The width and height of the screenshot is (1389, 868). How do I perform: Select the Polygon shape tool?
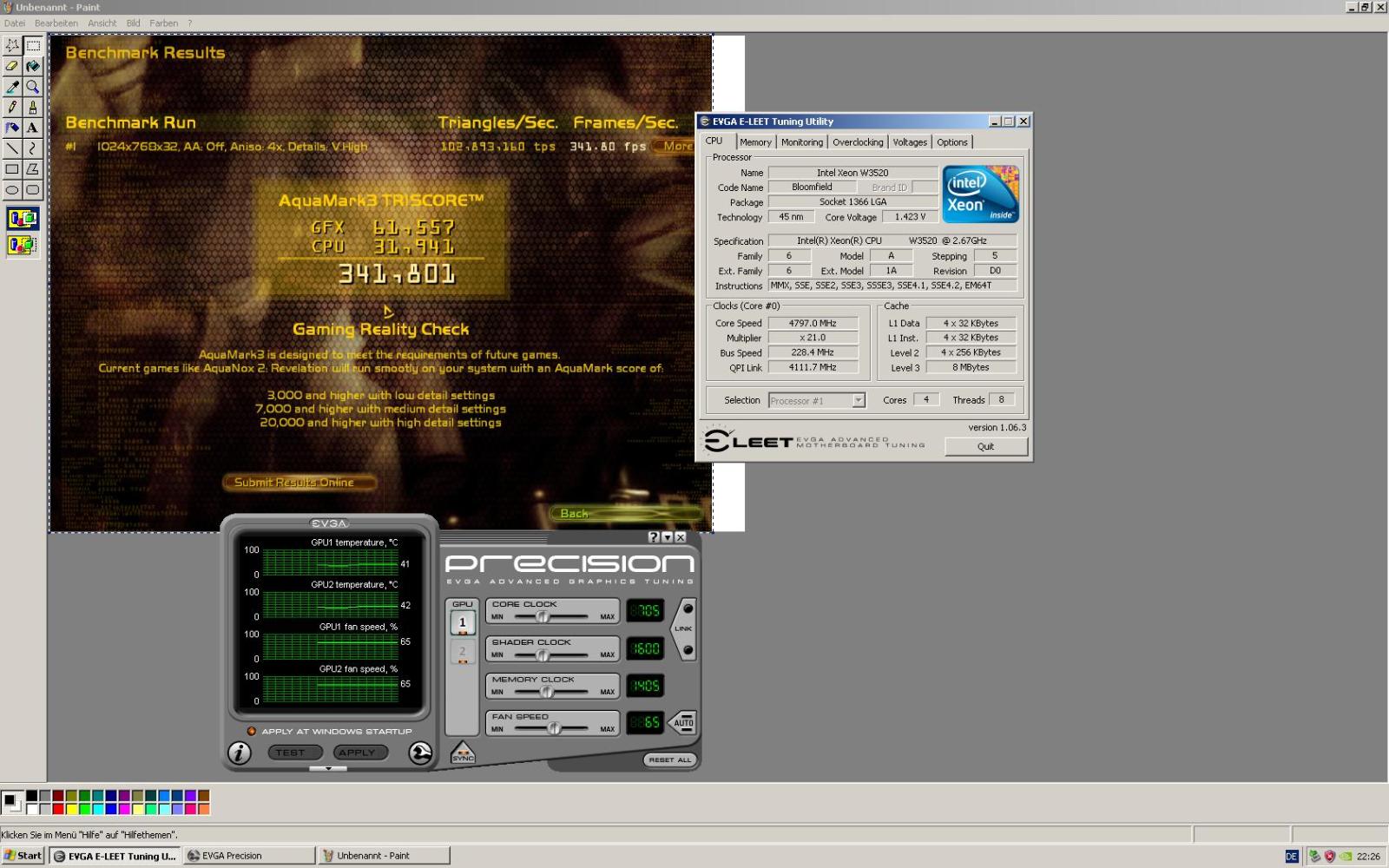coord(33,170)
